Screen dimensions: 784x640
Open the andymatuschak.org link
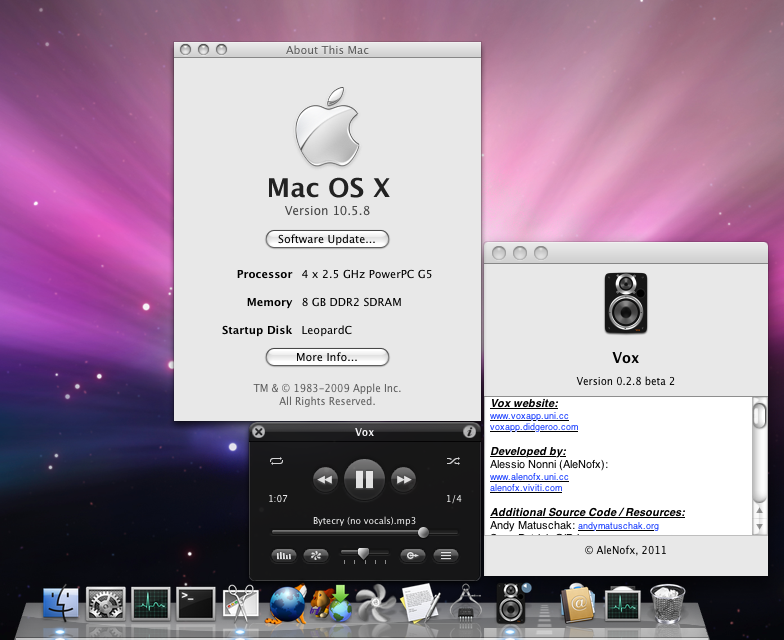[x=618, y=526]
